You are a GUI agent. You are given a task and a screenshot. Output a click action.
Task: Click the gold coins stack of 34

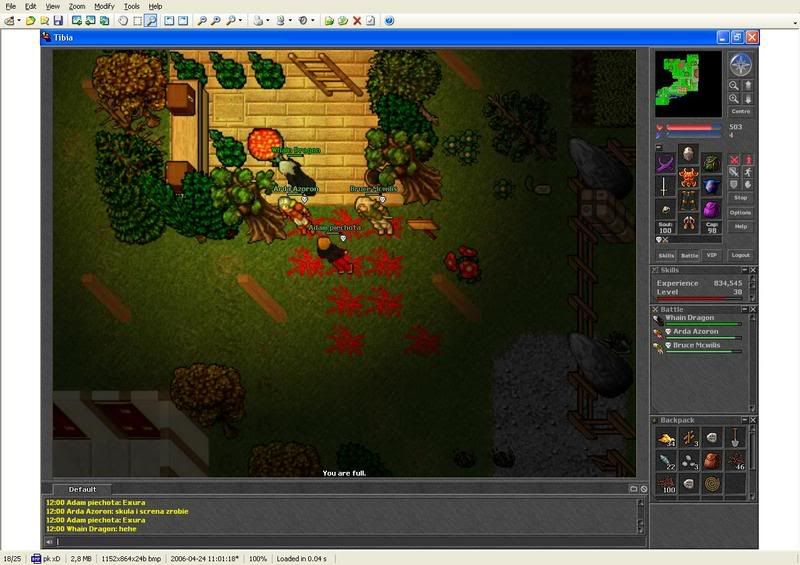[666, 437]
